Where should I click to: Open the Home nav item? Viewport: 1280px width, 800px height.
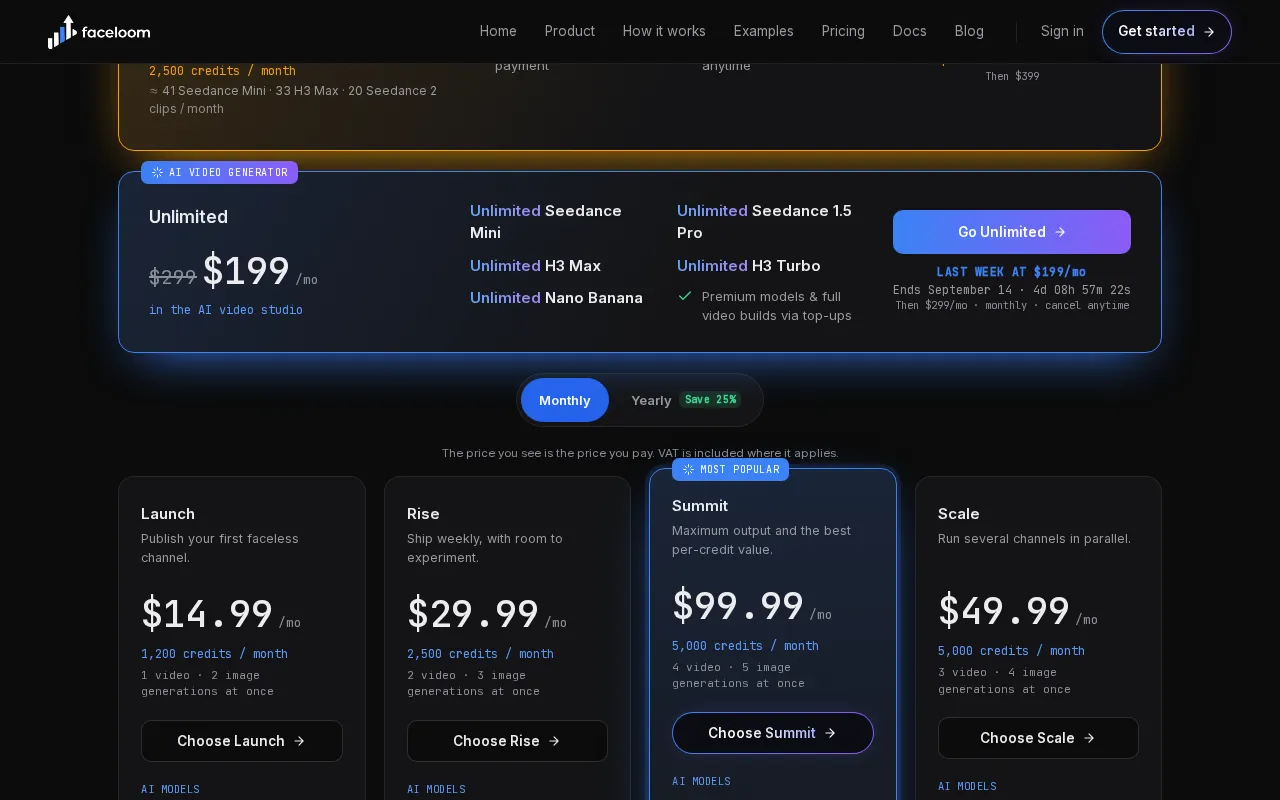point(498,31)
